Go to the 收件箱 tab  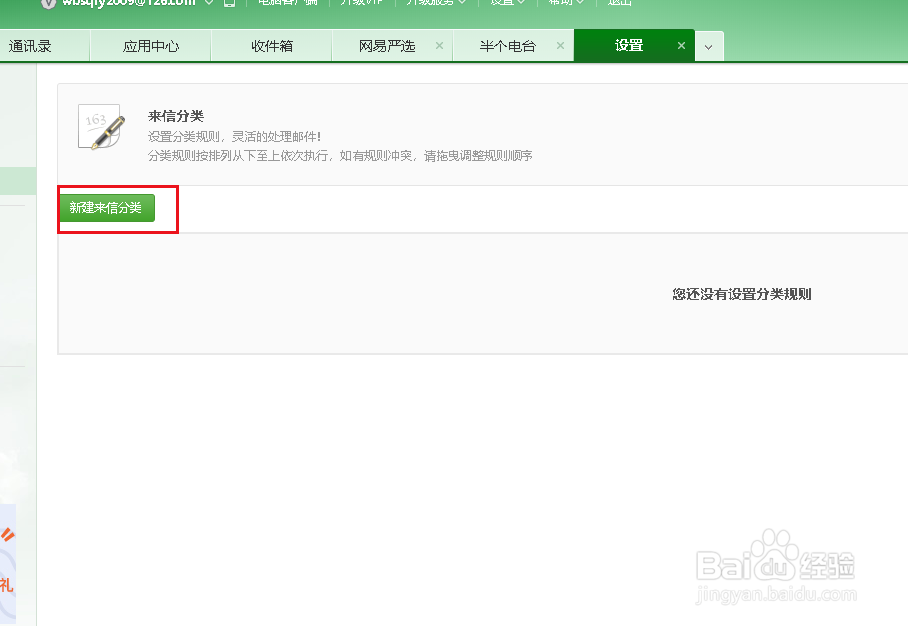point(272,46)
